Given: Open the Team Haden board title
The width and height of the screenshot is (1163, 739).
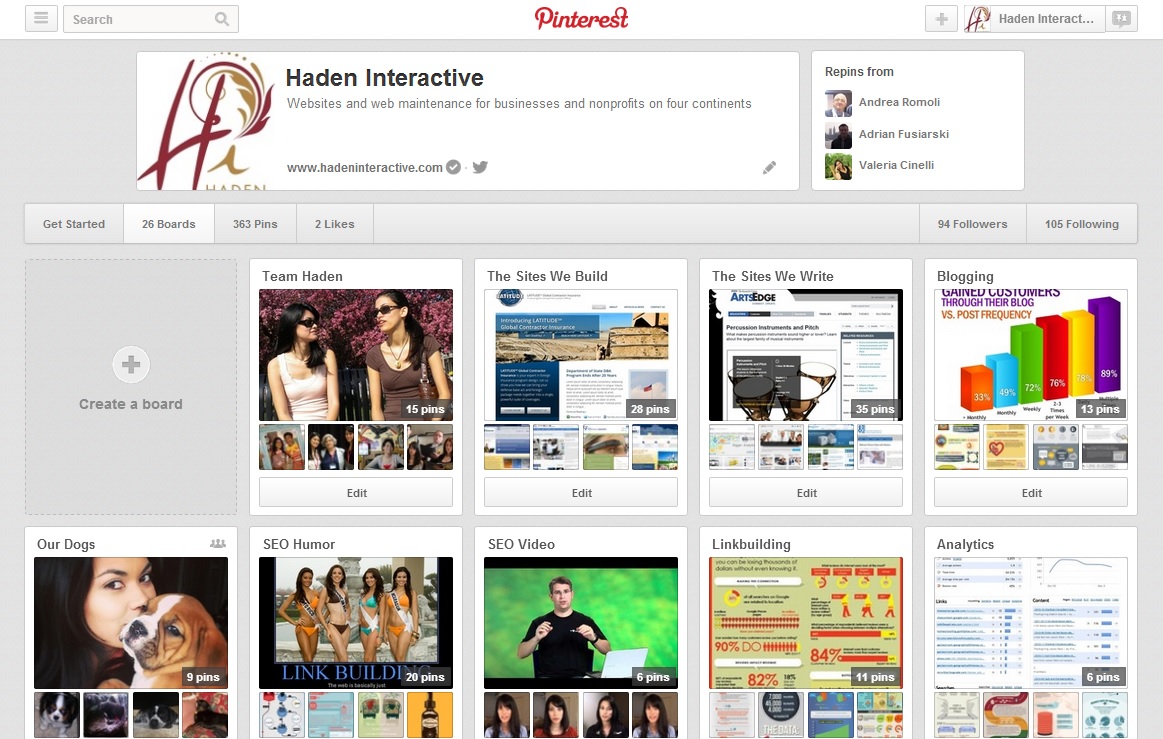Looking at the screenshot, I should tap(303, 276).
